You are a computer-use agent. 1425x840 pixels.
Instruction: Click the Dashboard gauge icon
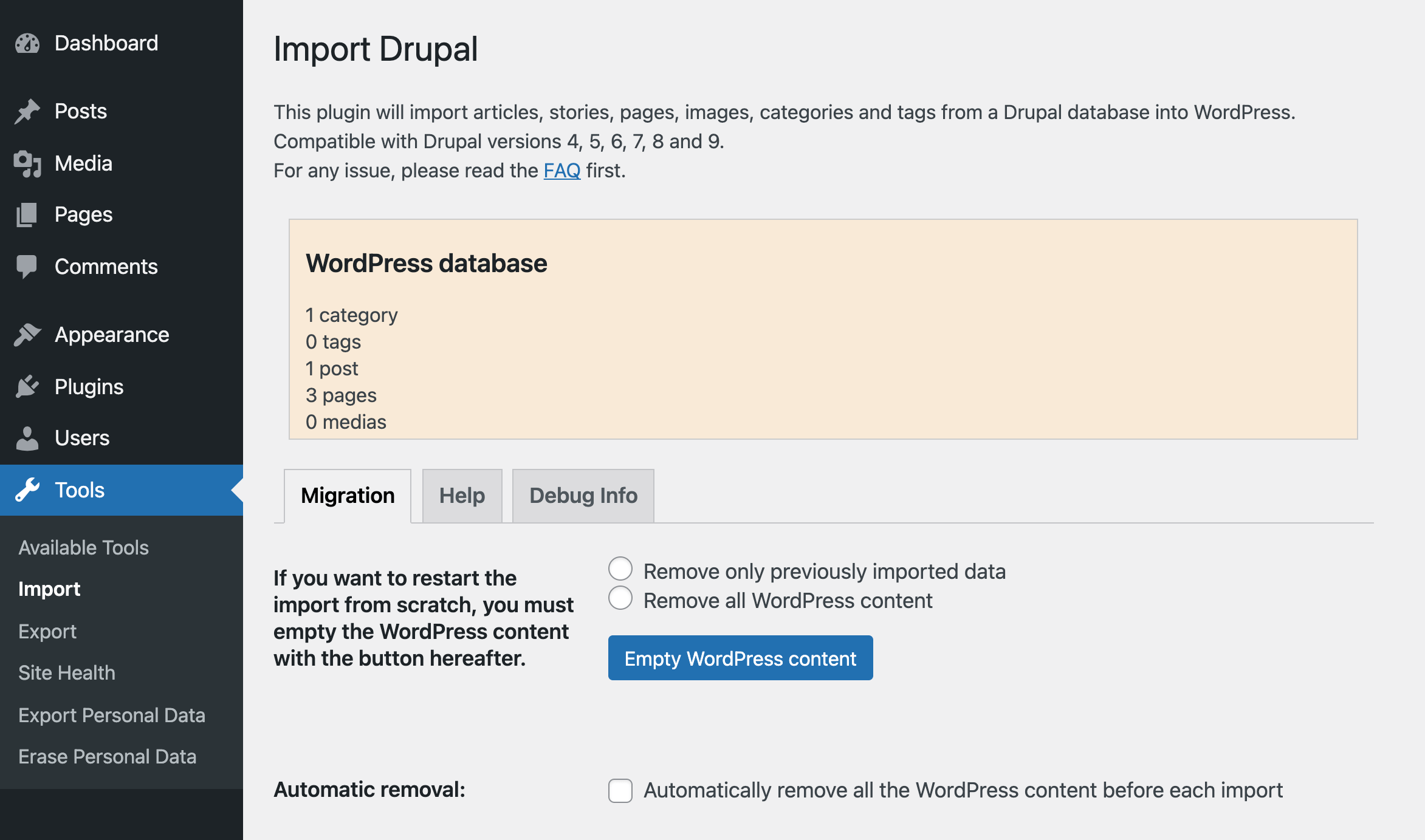click(27, 43)
